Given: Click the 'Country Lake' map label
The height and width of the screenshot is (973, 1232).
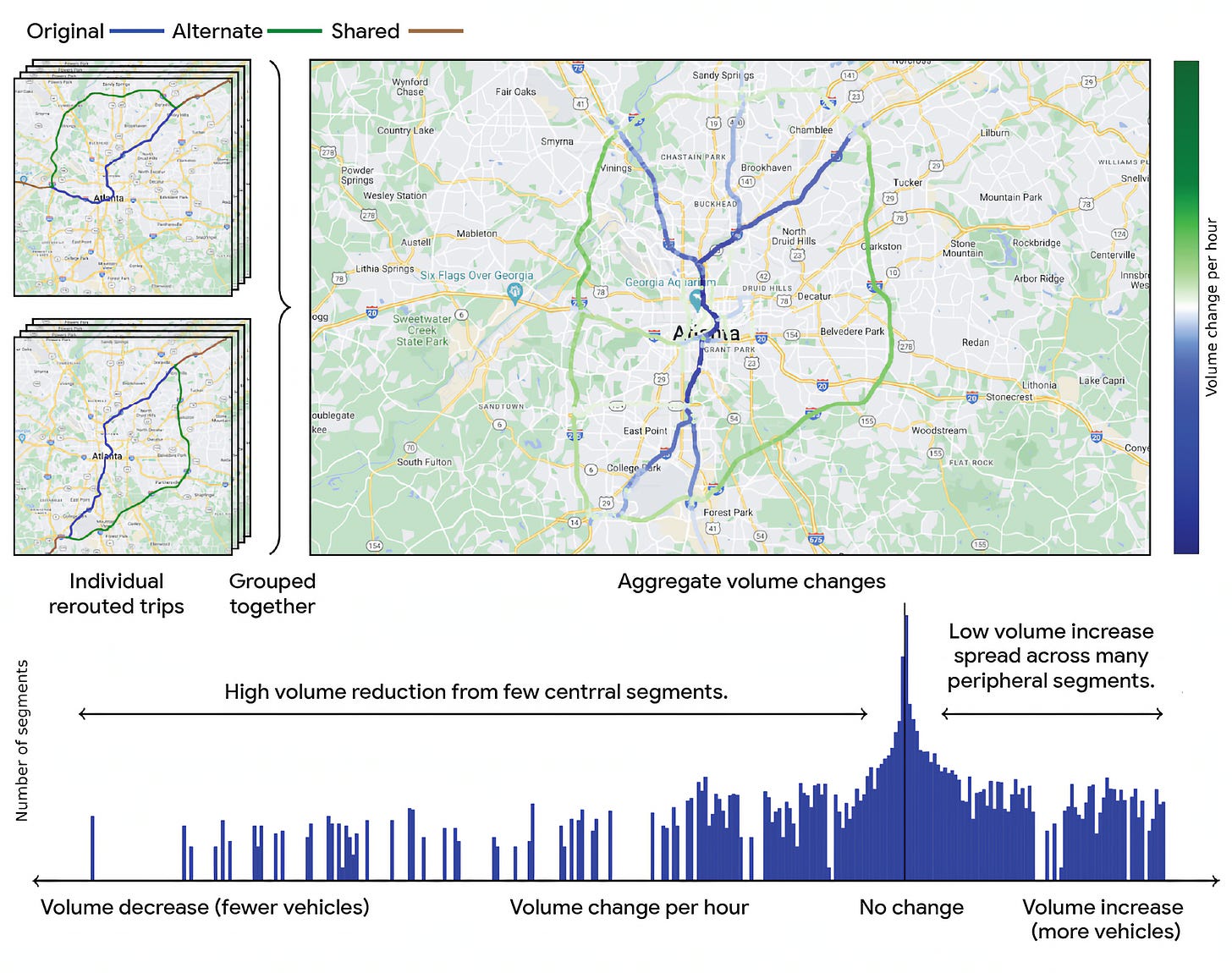Looking at the screenshot, I should click(x=405, y=130).
